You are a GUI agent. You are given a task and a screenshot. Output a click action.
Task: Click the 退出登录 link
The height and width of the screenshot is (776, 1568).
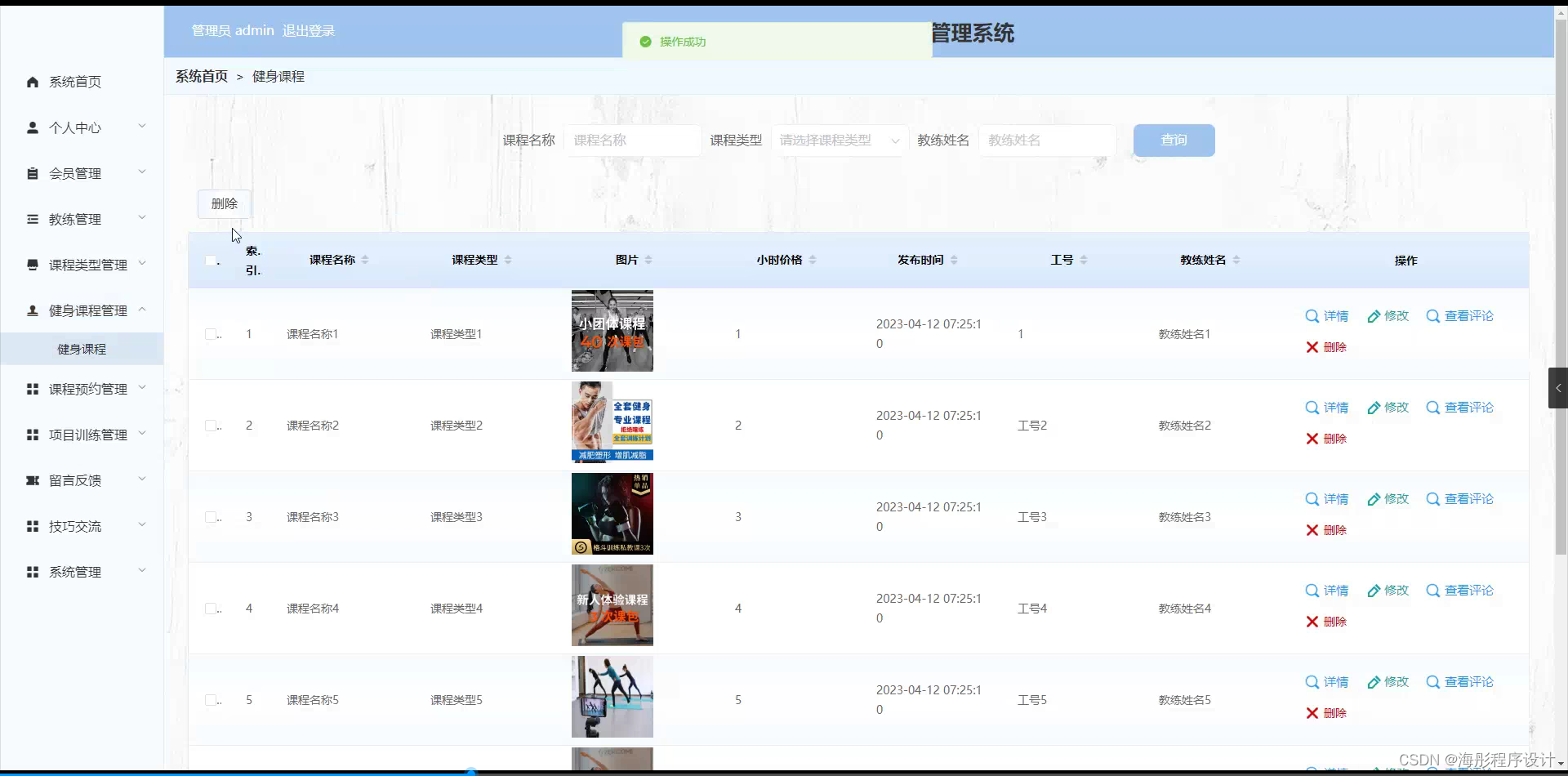click(308, 30)
